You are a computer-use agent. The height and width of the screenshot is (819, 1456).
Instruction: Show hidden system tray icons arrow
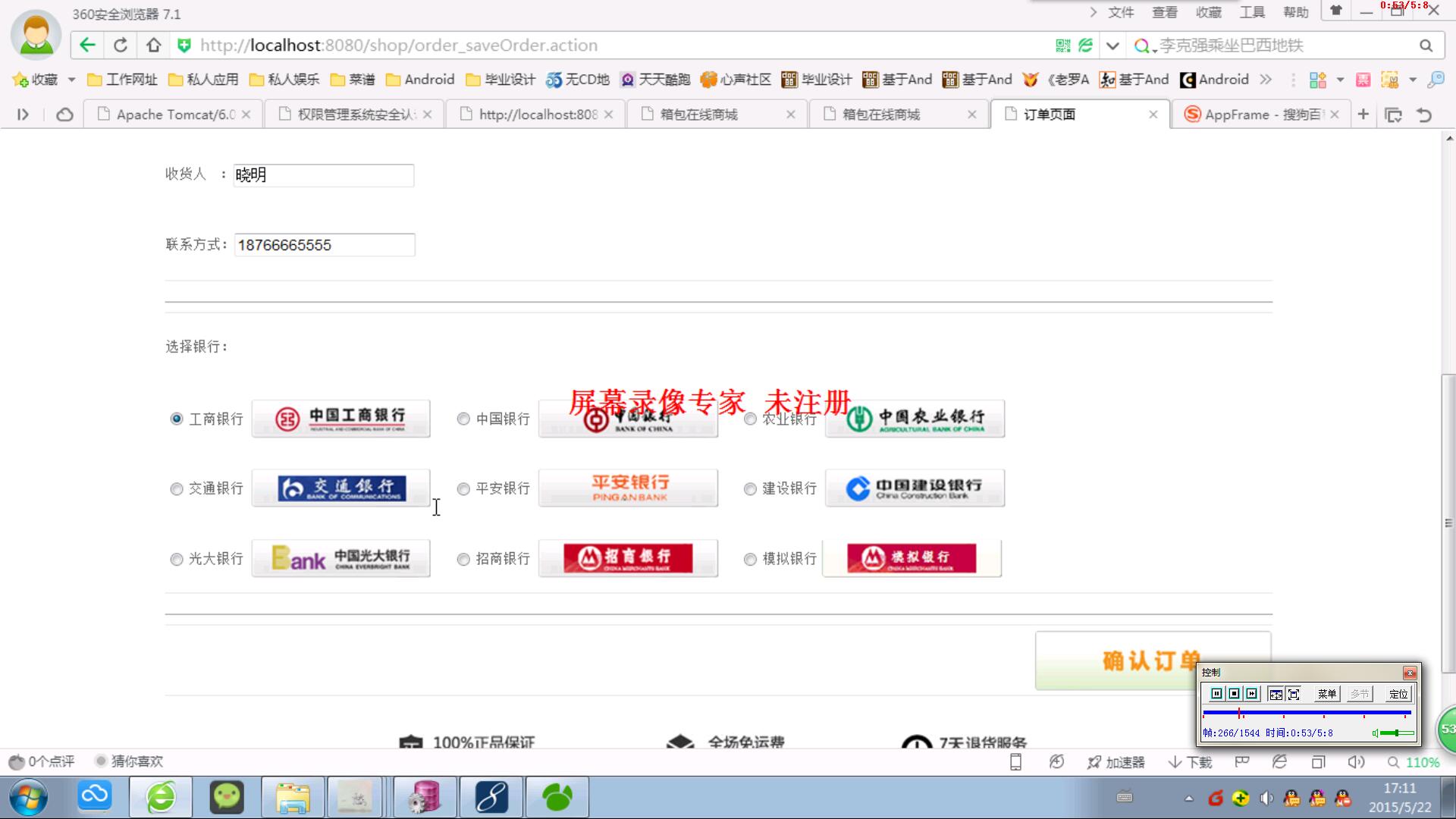[1188, 799]
